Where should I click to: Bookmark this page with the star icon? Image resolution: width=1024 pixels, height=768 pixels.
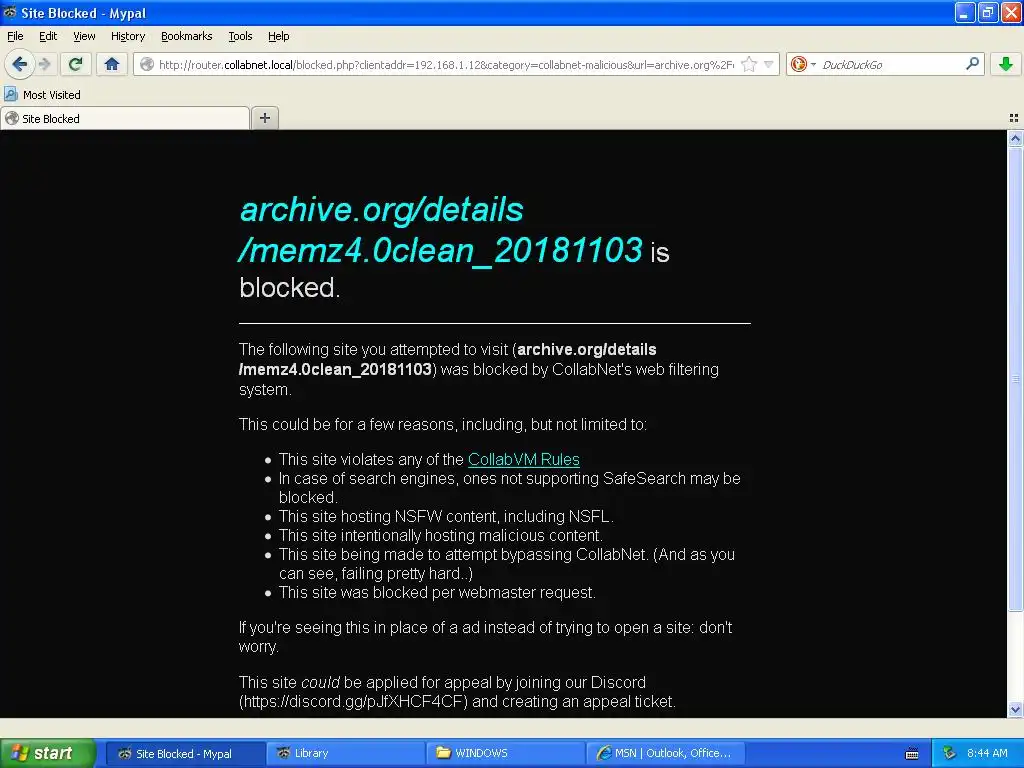(x=749, y=64)
